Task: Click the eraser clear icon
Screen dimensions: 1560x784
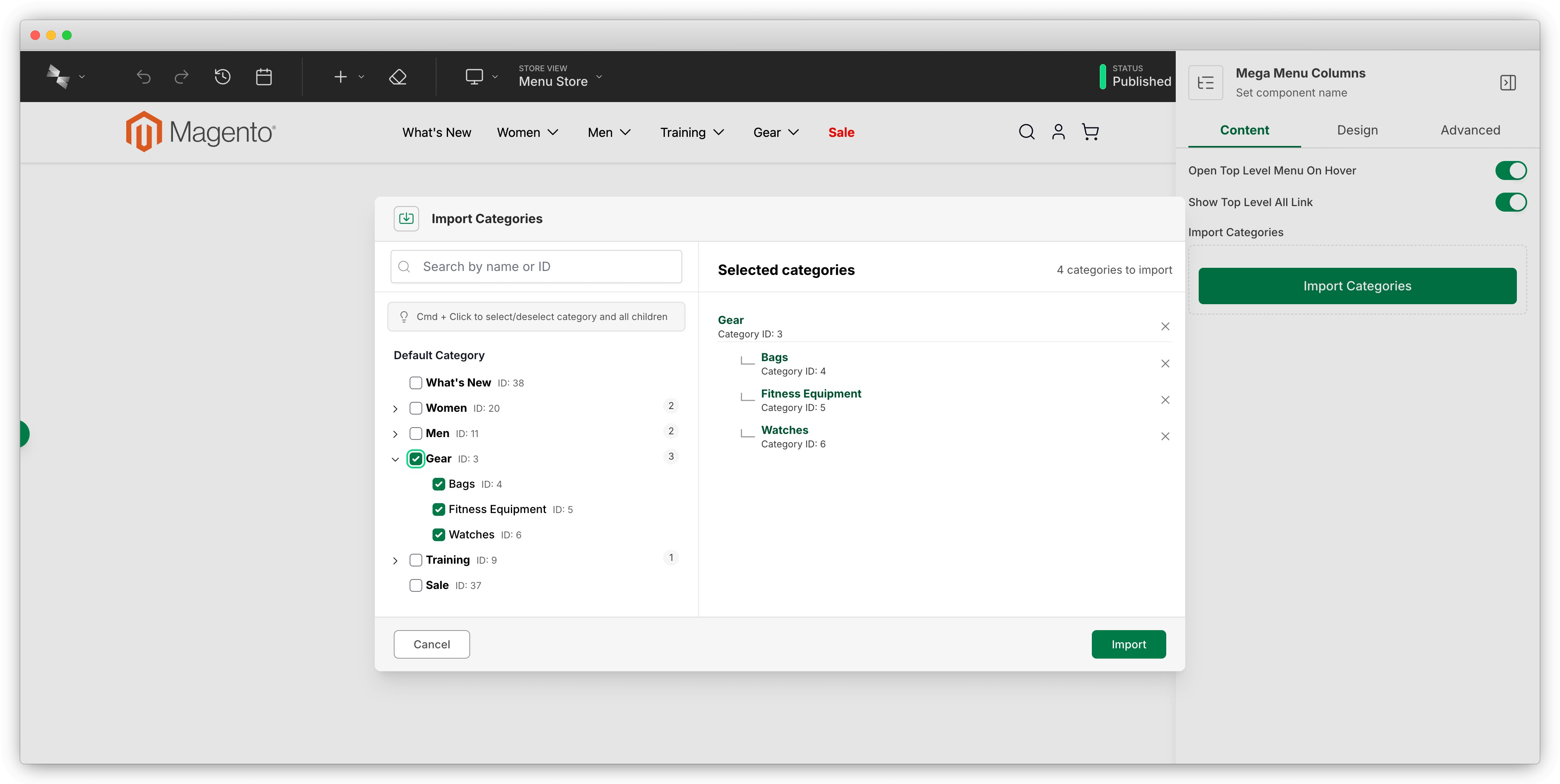Action: 398,77
